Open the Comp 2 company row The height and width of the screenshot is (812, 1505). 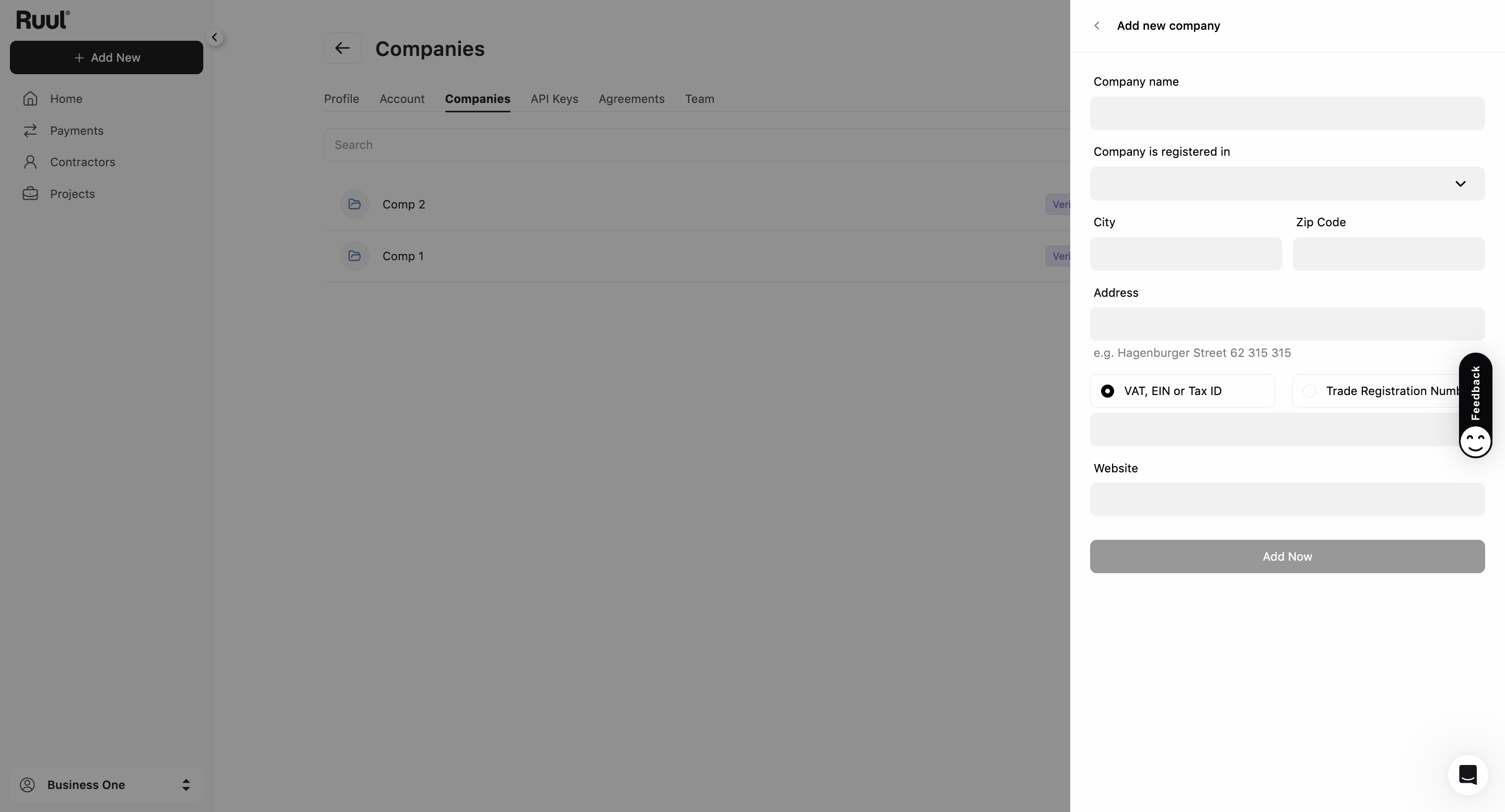coord(697,204)
